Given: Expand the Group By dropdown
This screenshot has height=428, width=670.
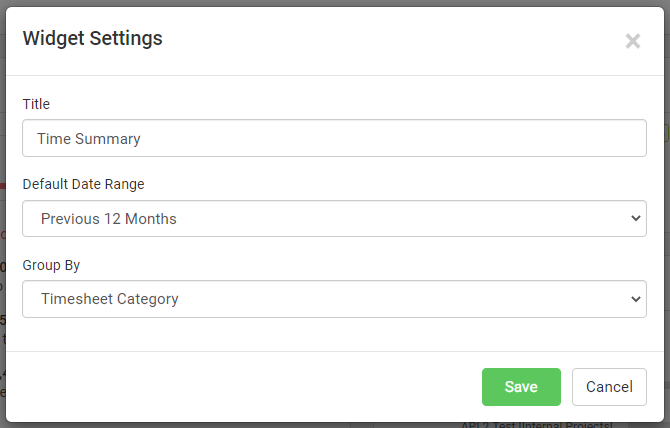Looking at the screenshot, I should click(x=334, y=299).
